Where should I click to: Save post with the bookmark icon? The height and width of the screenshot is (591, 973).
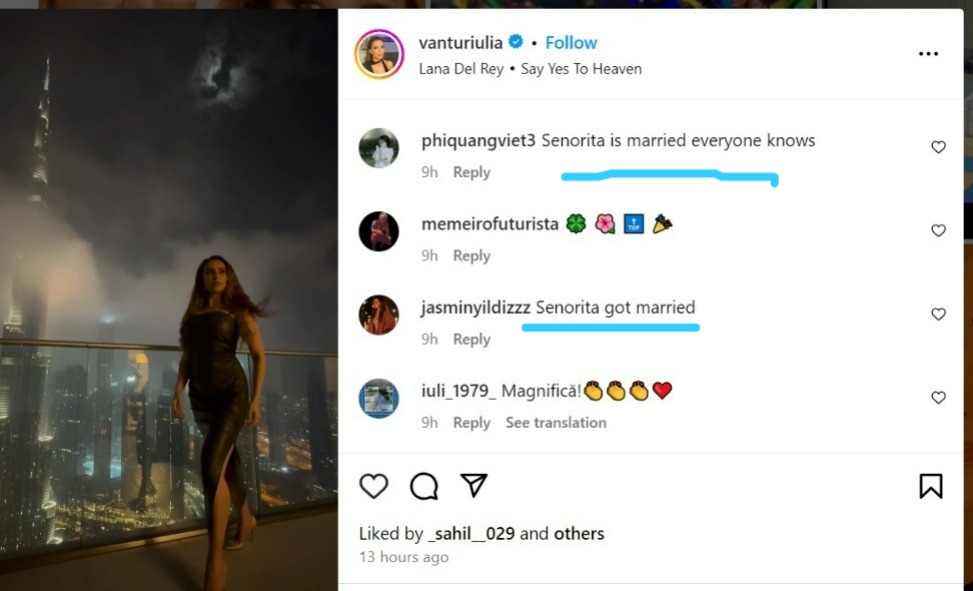(x=930, y=486)
